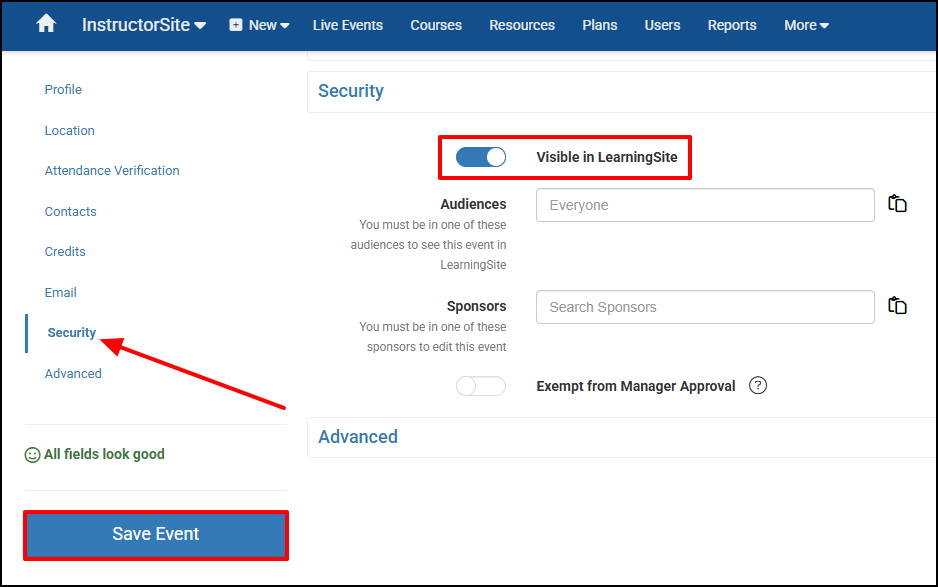This screenshot has height=587, width=938.
Task: Click the Exempt from Manager Approval label
Action: click(x=635, y=387)
